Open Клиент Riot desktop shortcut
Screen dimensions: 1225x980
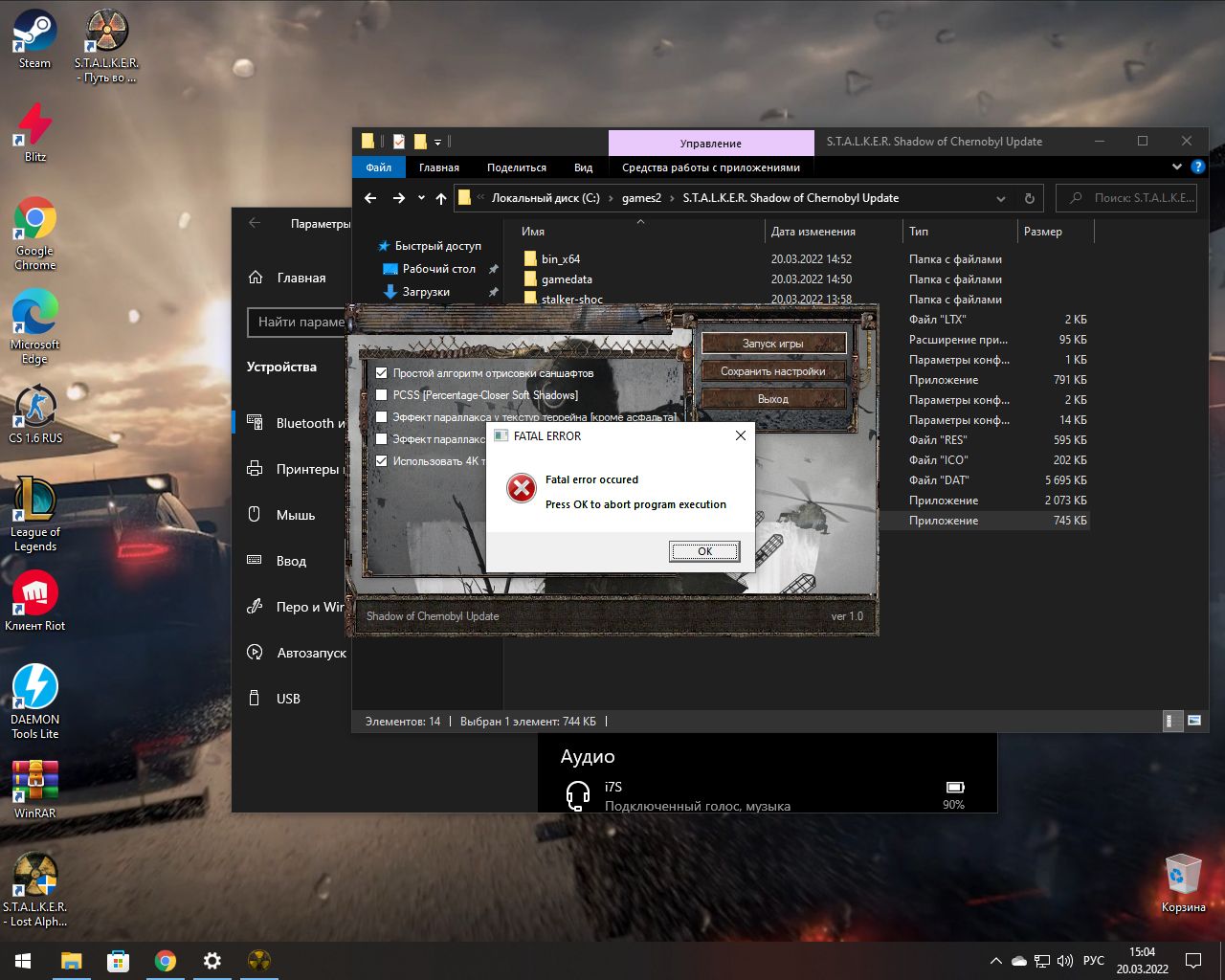(35, 601)
